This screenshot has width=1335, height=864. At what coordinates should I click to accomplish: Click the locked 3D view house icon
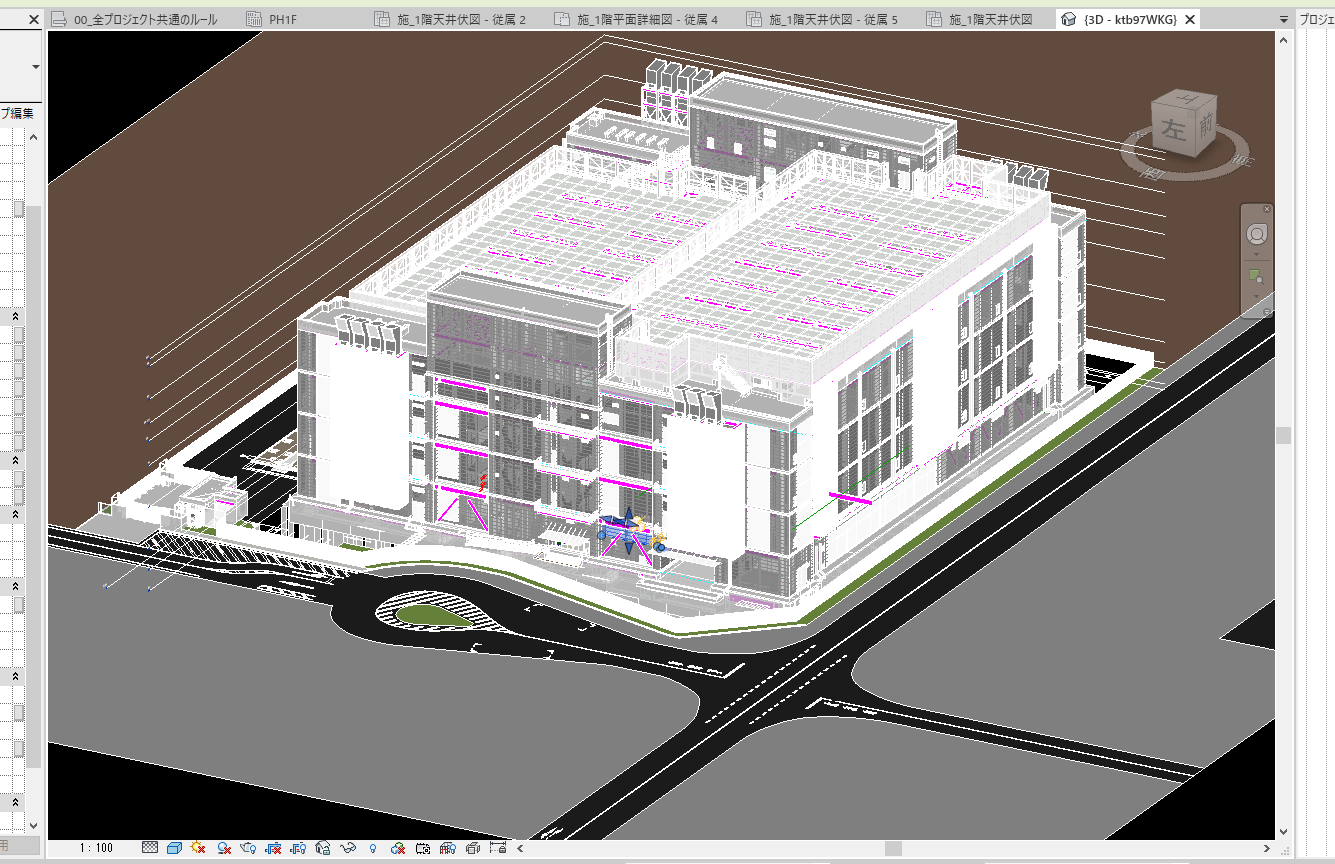point(323,848)
